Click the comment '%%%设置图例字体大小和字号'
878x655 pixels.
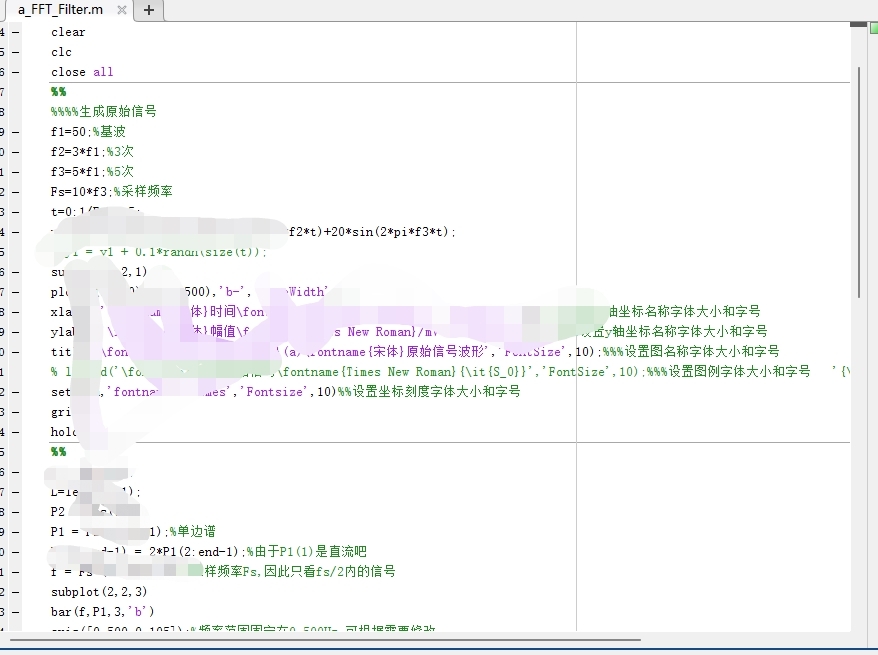[x=728, y=371]
